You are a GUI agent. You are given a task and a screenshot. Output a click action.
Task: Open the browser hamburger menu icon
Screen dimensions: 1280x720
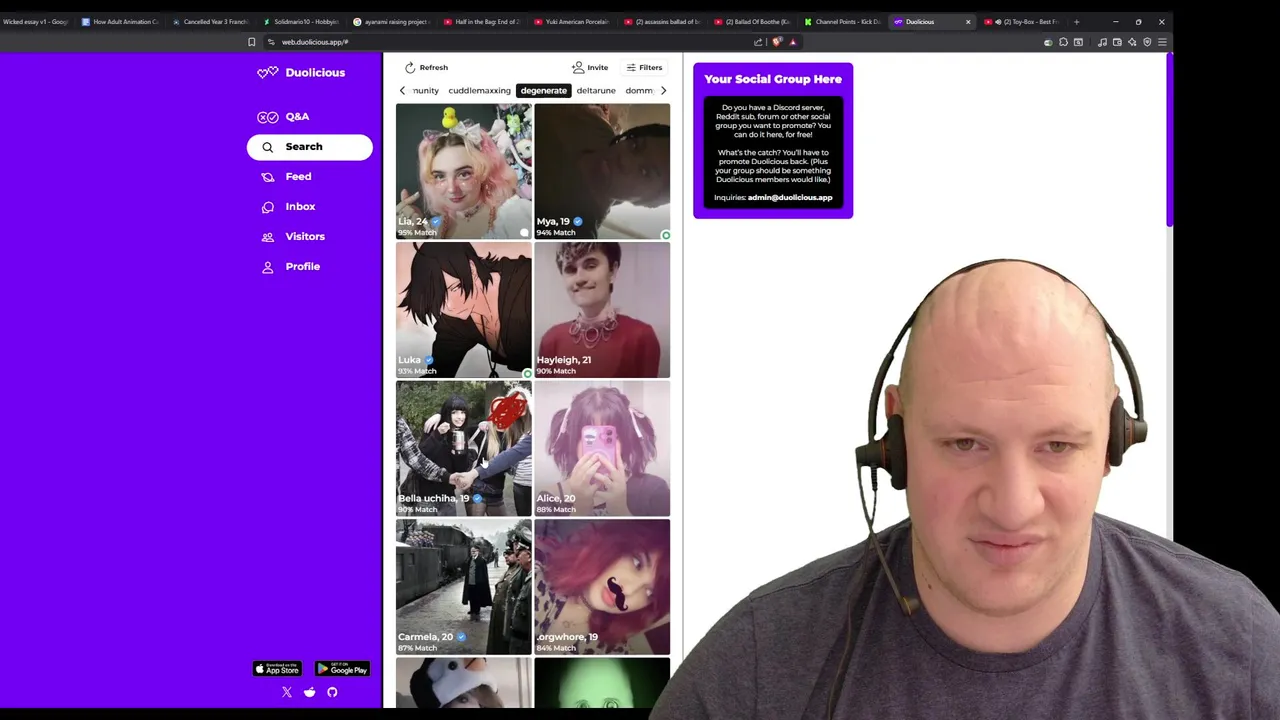tap(1162, 42)
